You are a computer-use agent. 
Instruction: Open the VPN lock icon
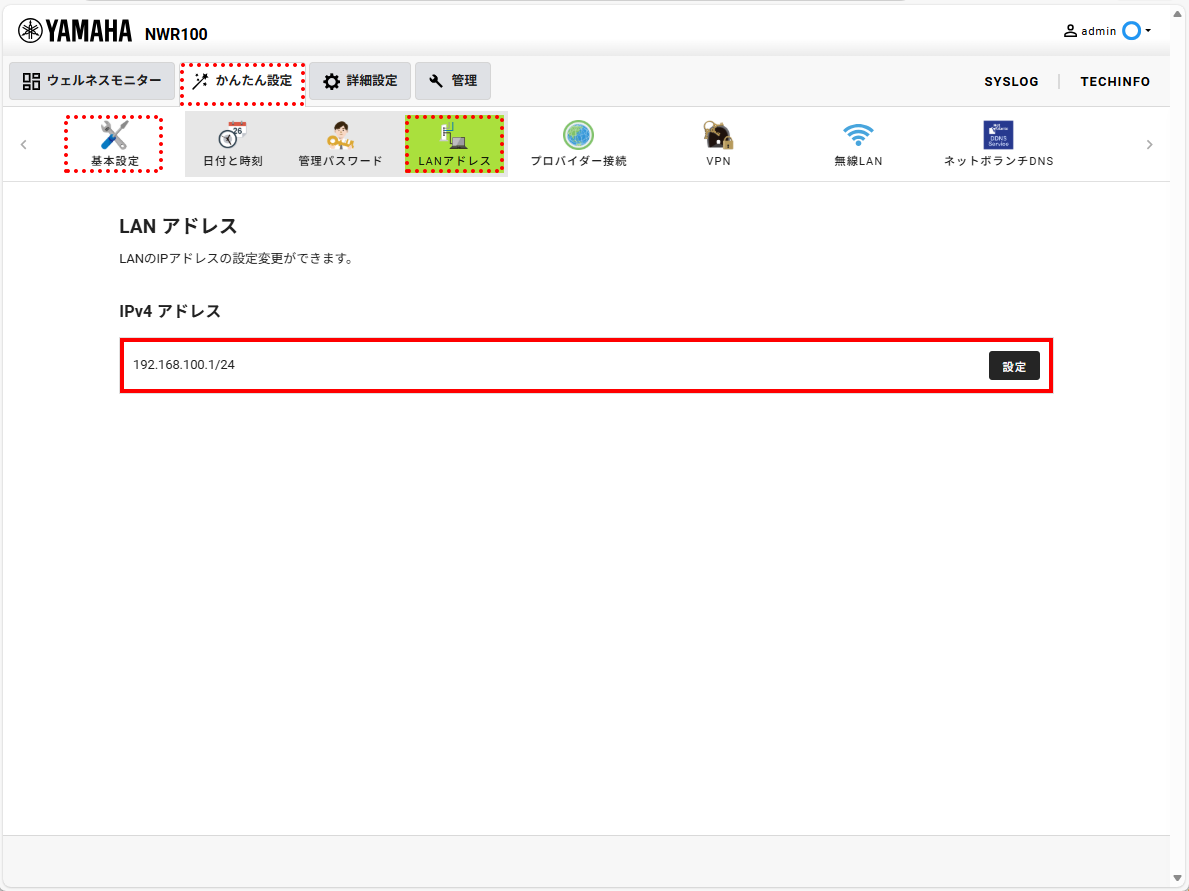(x=717, y=135)
